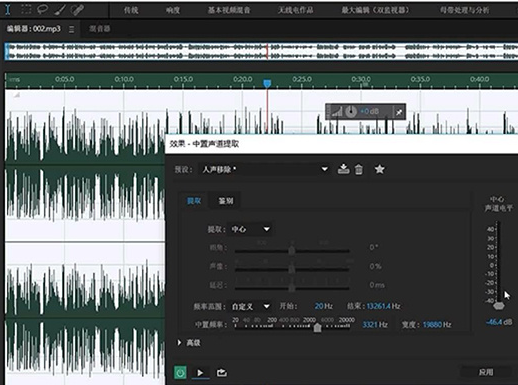
Task: Click the 开始 20 Hz value
Action: coord(323,306)
